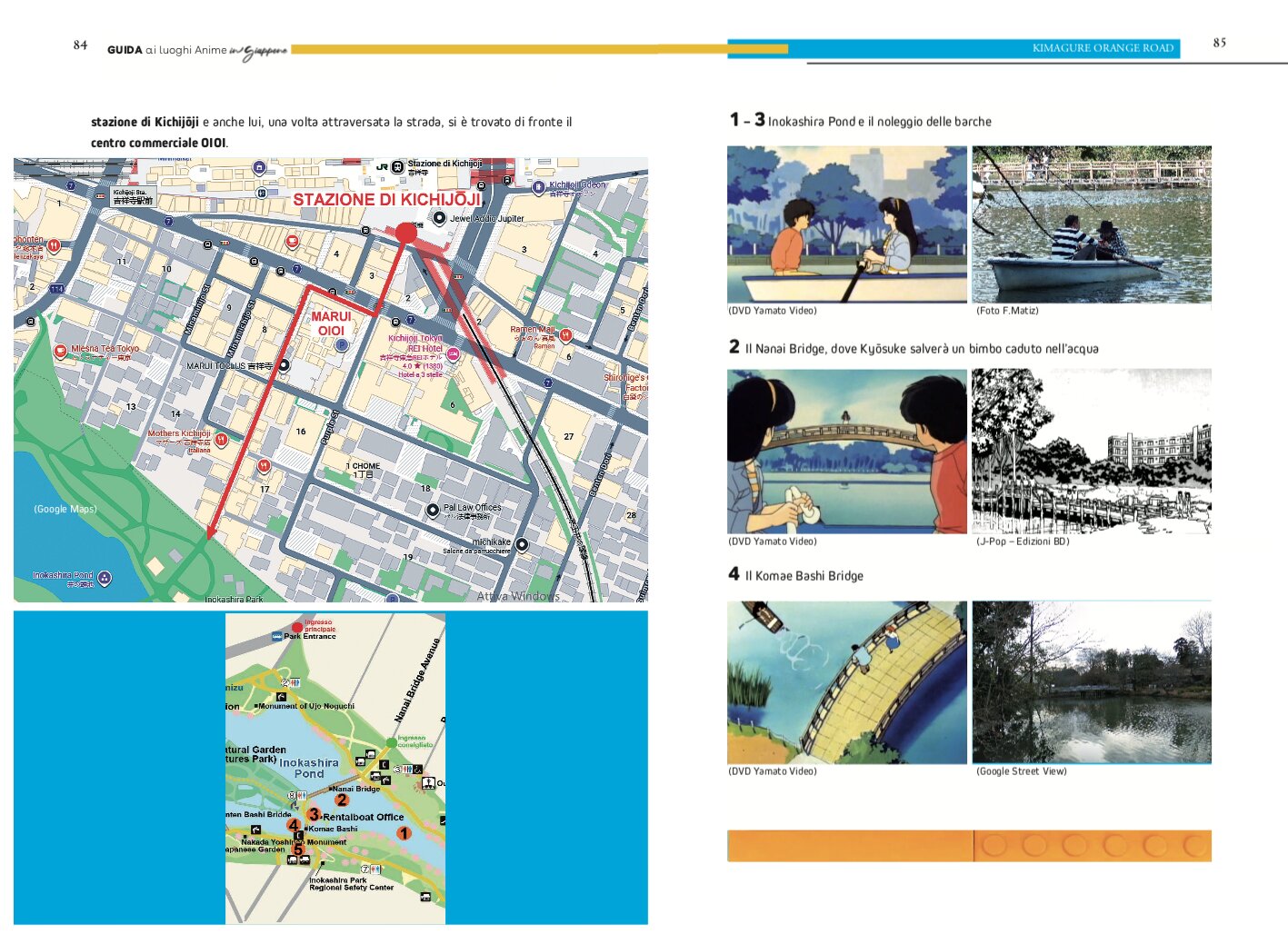Select the KIMAGURE ORANGE ROAD header title
Screen dimensions: 1288x934
coord(1103,48)
